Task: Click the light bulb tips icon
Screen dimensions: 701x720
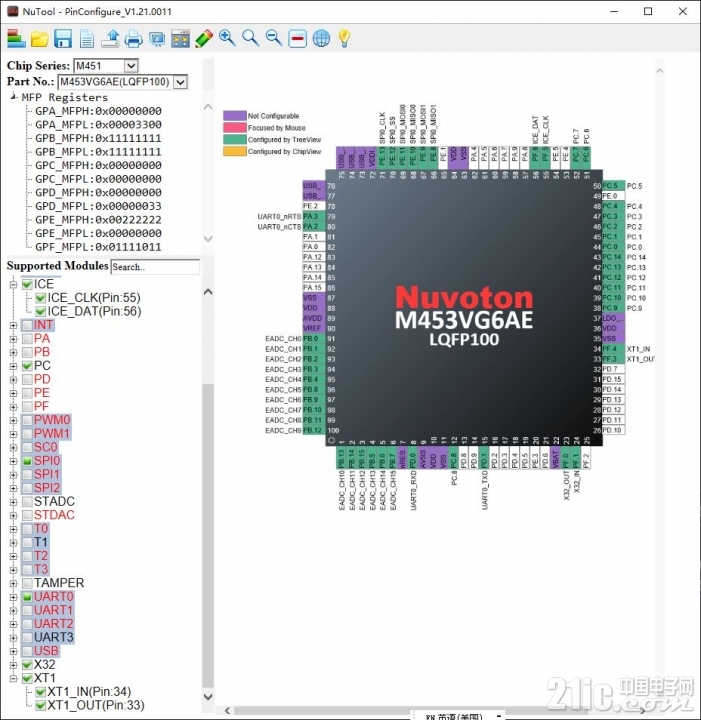Action: (344, 39)
